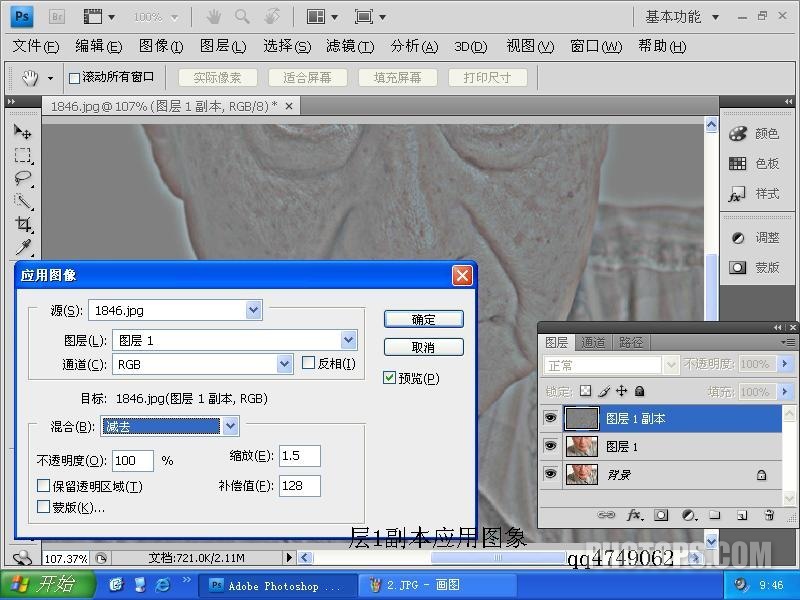Image resolution: width=800 pixels, height=600 pixels.
Task: Add a layer mask icon
Action: point(661,515)
